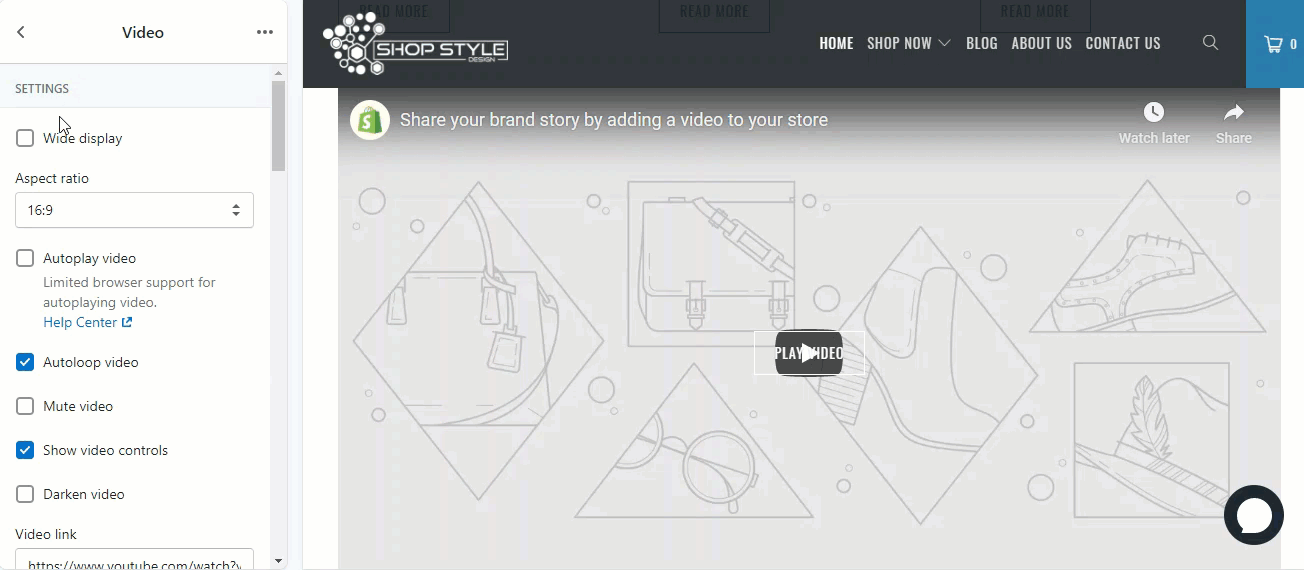This screenshot has width=1304, height=570.
Task: Open the Aspect ratio 16:9 dropdown
Action: click(x=134, y=210)
